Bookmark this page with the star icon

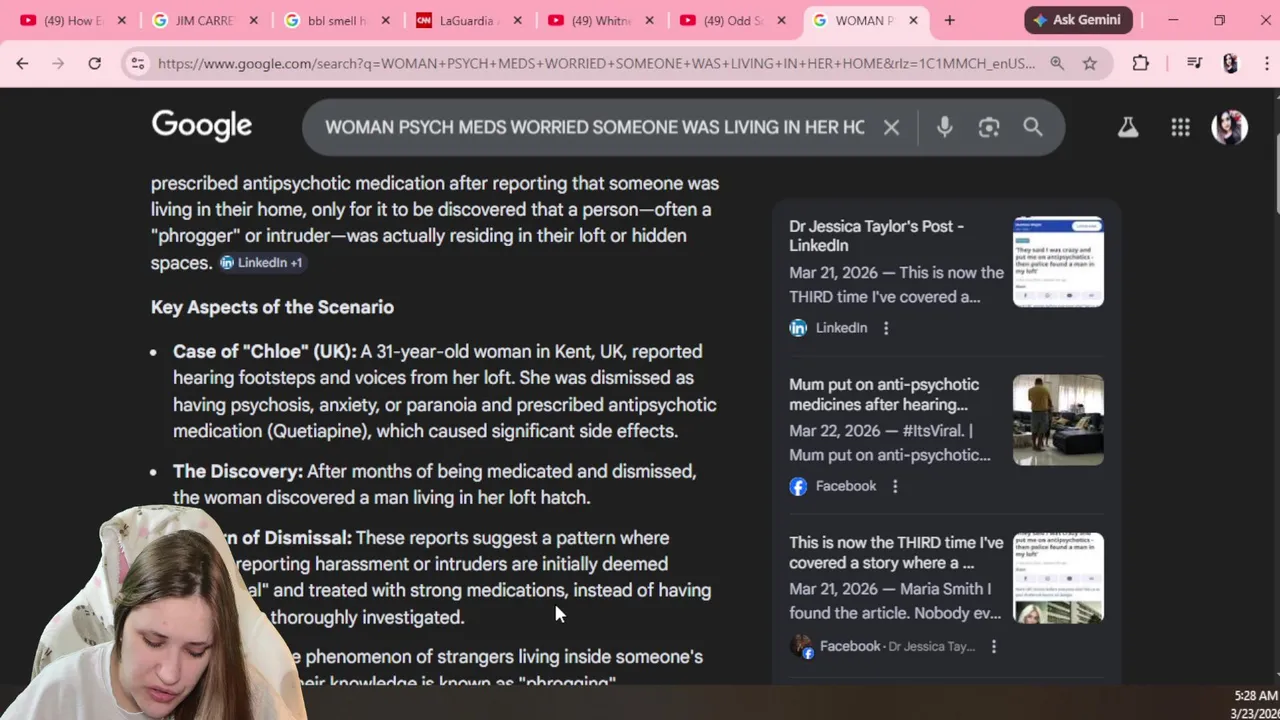click(1090, 63)
